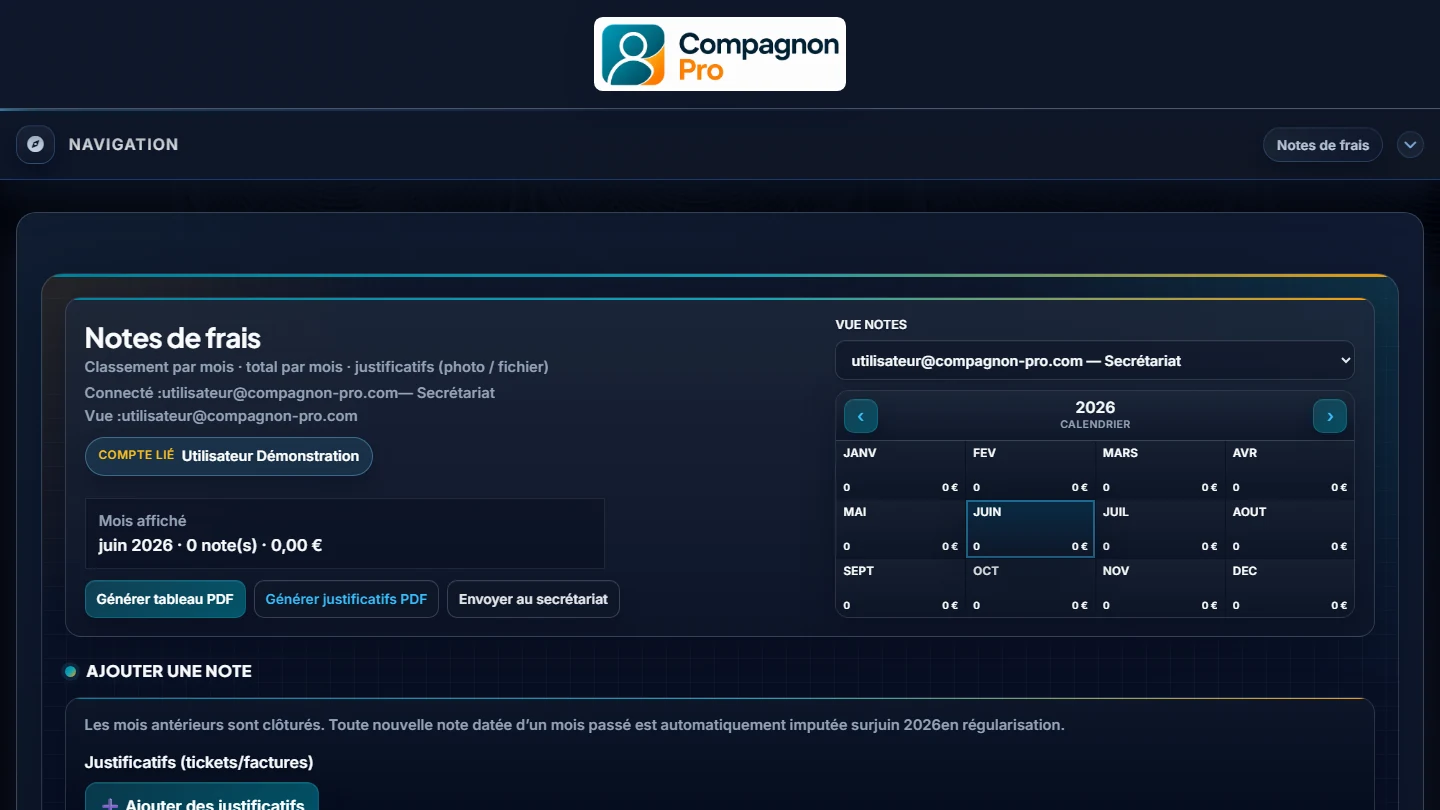
Task: Click Générer justificatifs PDF button
Action: (x=346, y=599)
